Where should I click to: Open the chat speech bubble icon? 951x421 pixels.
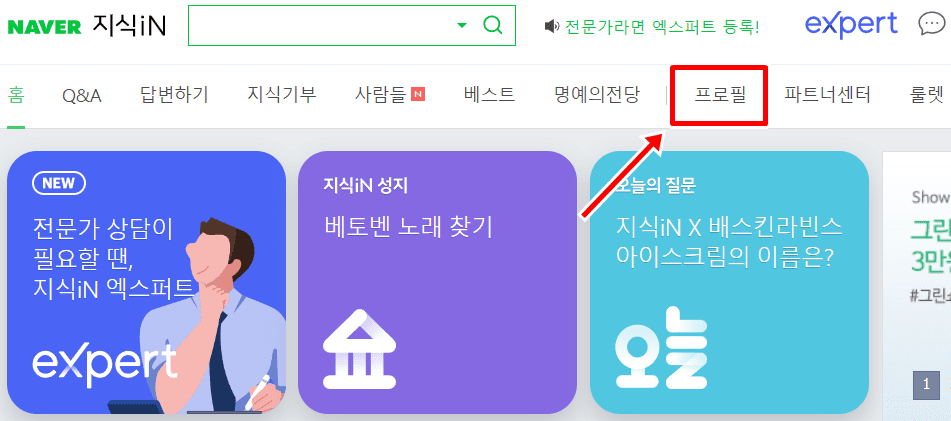(x=931, y=24)
